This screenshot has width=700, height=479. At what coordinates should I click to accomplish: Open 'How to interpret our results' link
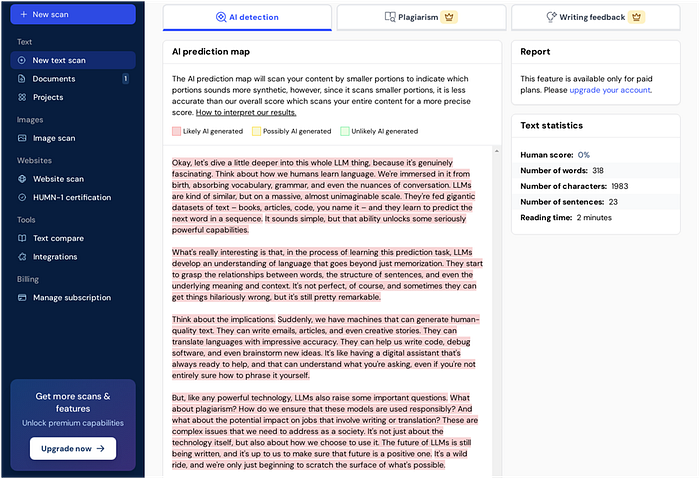pyautogui.click(x=246, y=112)
